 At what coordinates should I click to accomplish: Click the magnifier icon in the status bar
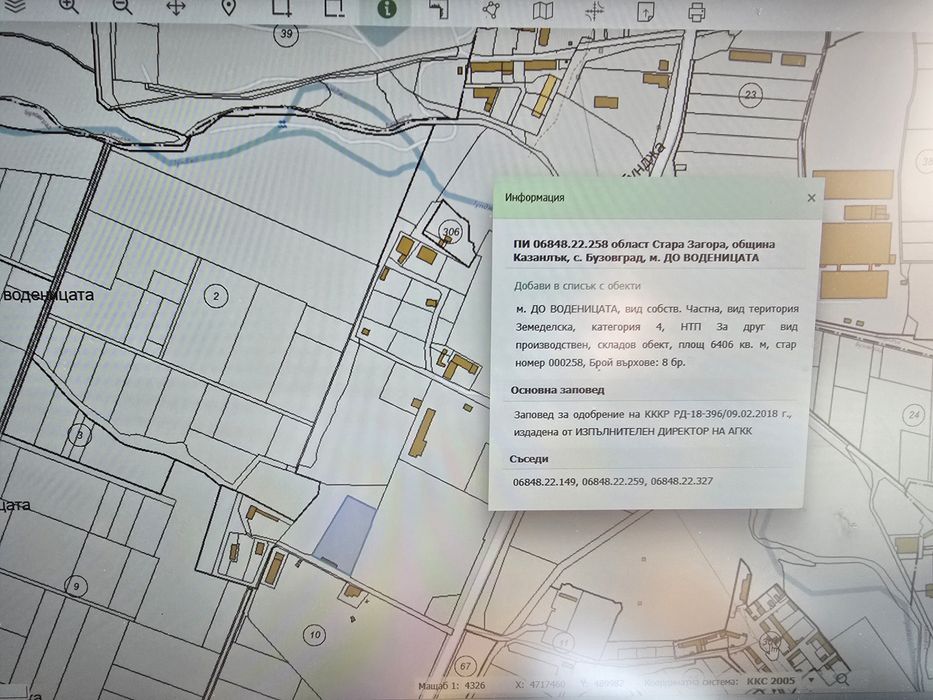(841, 680)
